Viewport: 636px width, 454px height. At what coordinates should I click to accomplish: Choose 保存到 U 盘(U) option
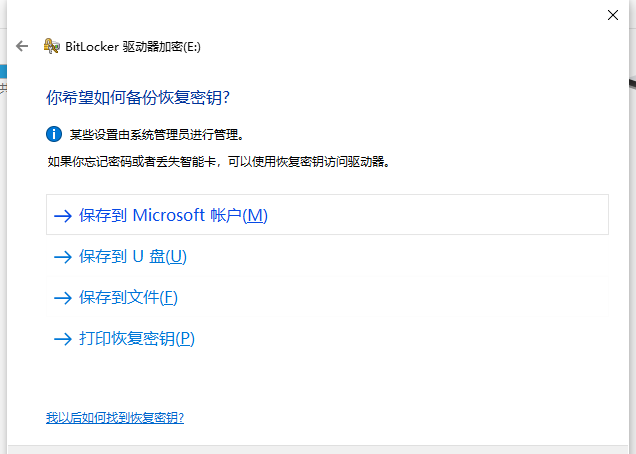(327, 256)
